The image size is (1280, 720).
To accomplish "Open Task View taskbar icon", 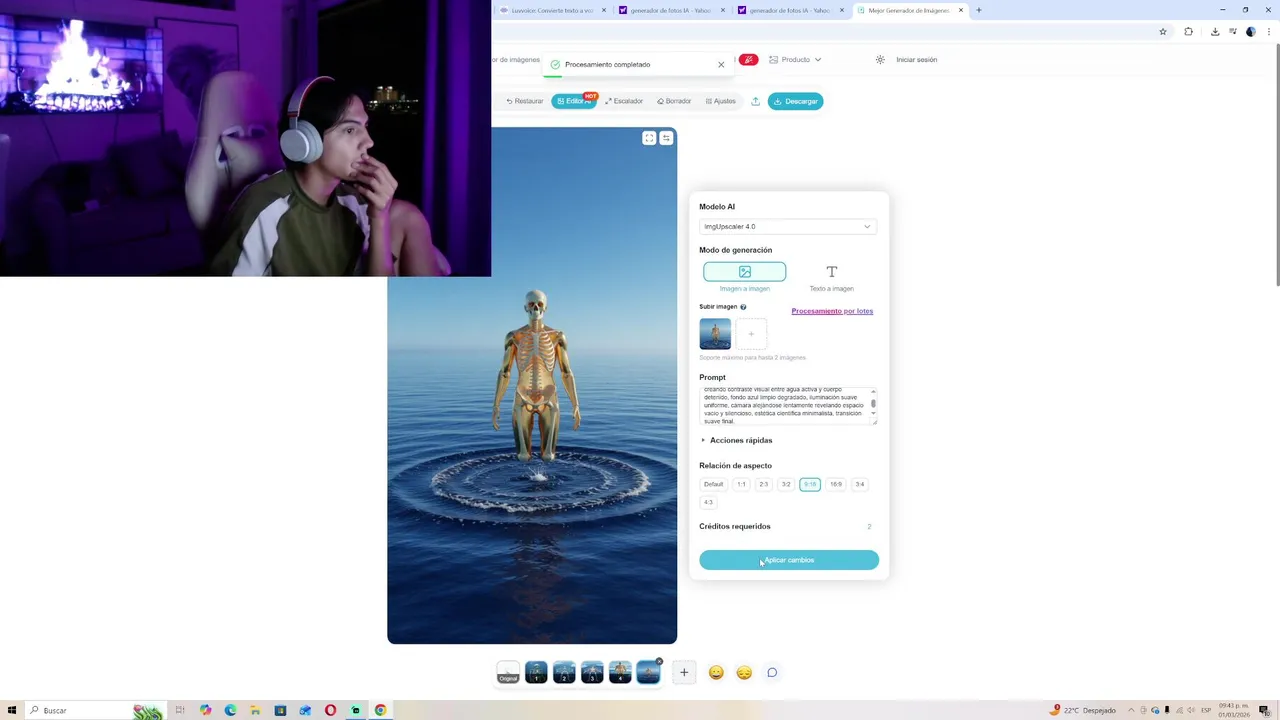I will coord(180,710).
